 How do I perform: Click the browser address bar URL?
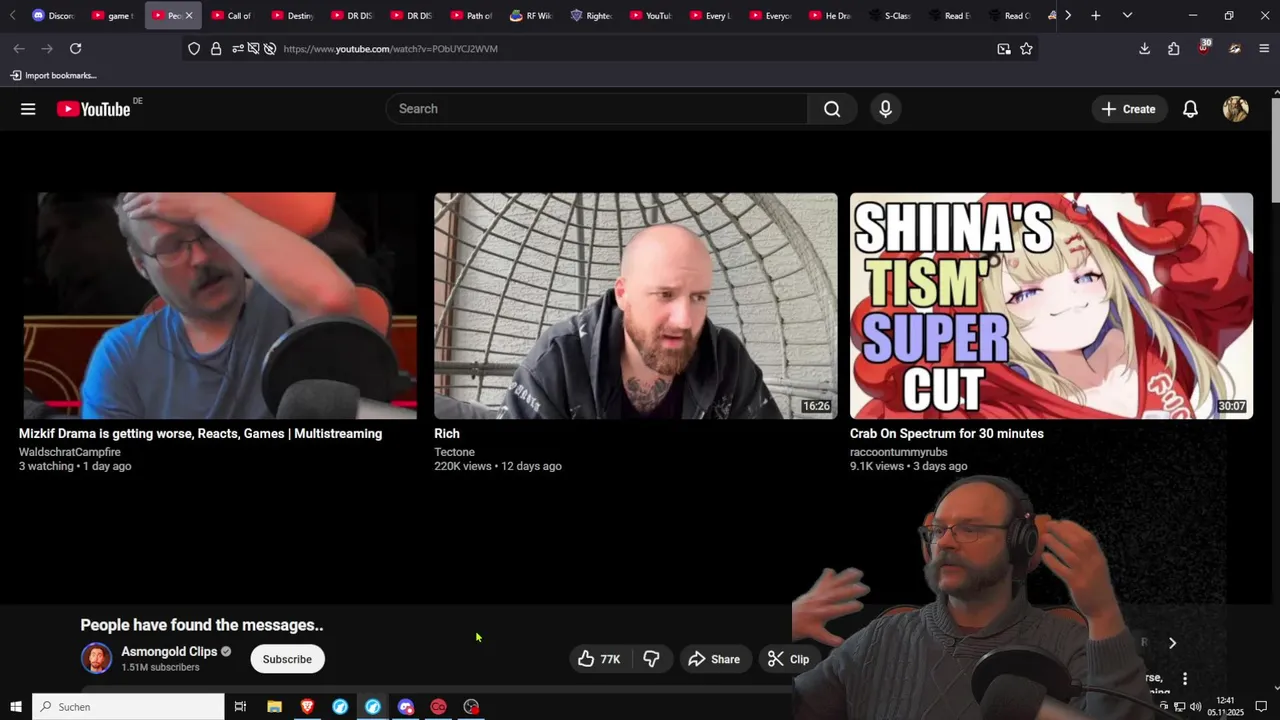(x=390, y=48)
